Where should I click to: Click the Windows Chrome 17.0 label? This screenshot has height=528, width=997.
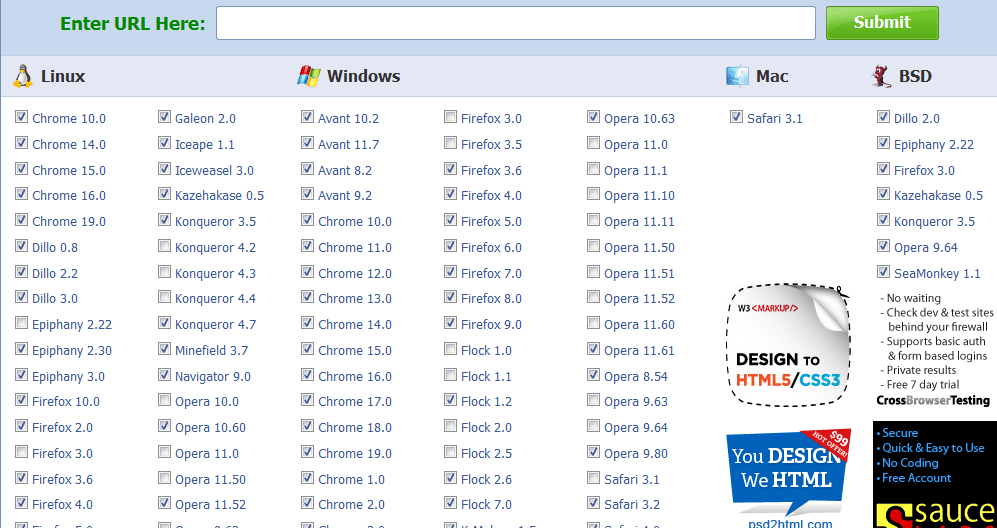point(355,401)
